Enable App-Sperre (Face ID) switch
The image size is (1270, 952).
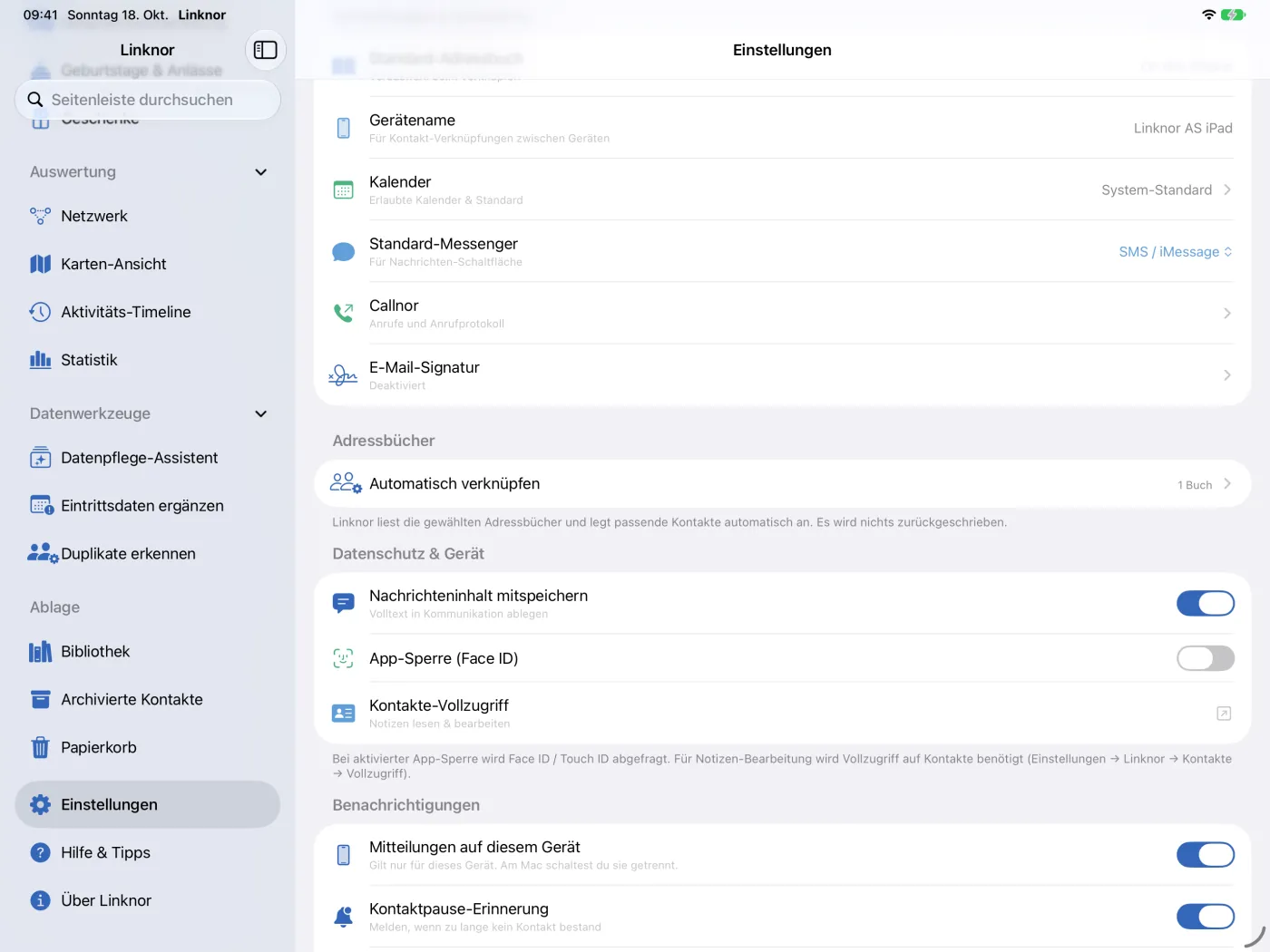point(1206,658)
